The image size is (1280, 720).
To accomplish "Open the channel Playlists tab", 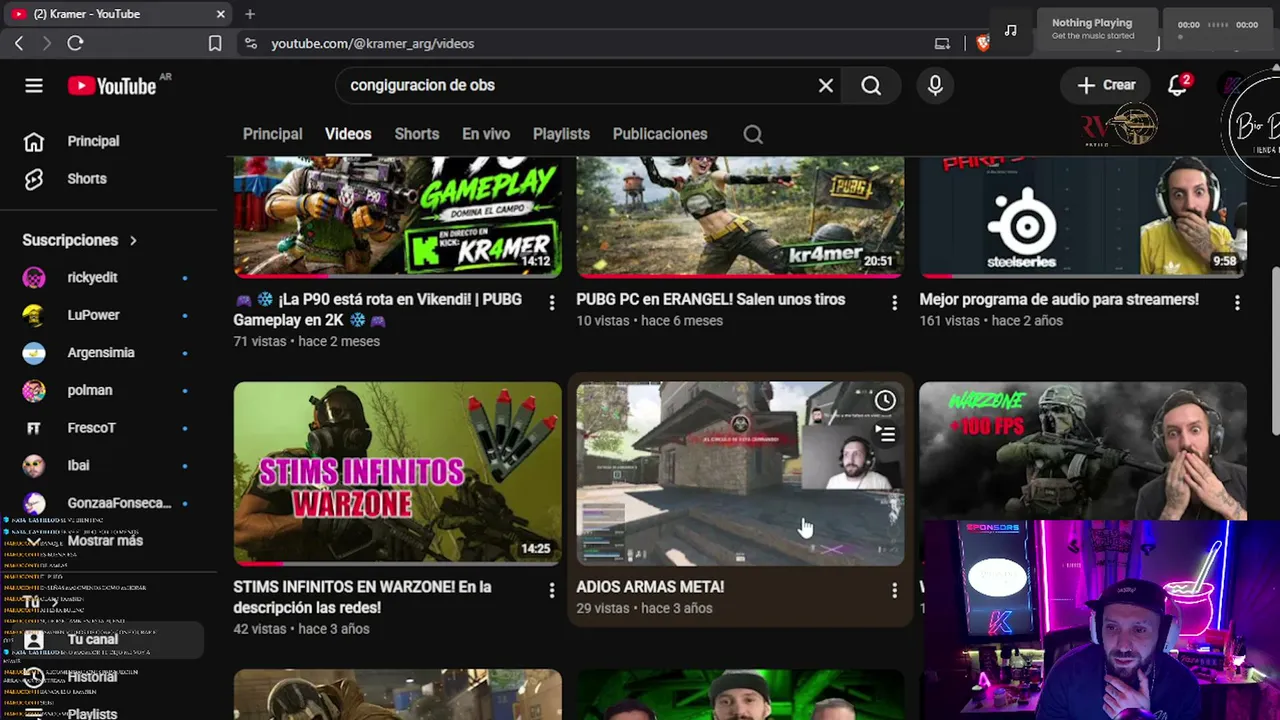I will click(561, 134).
